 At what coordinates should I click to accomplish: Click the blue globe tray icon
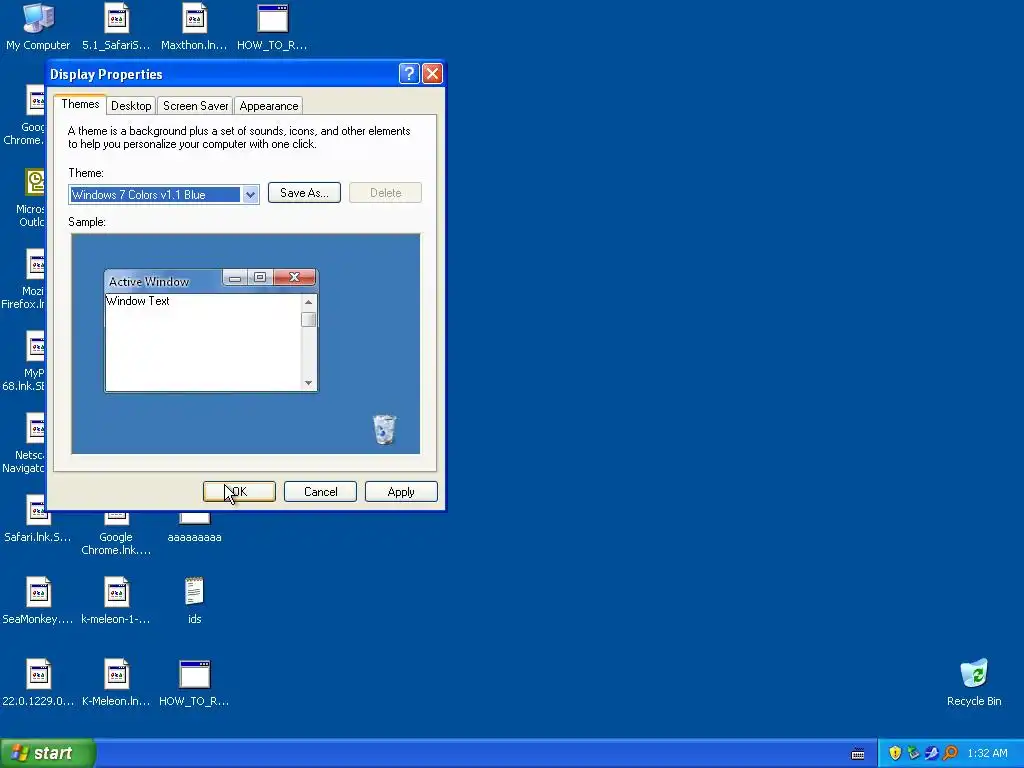click(x=932, y=754)
